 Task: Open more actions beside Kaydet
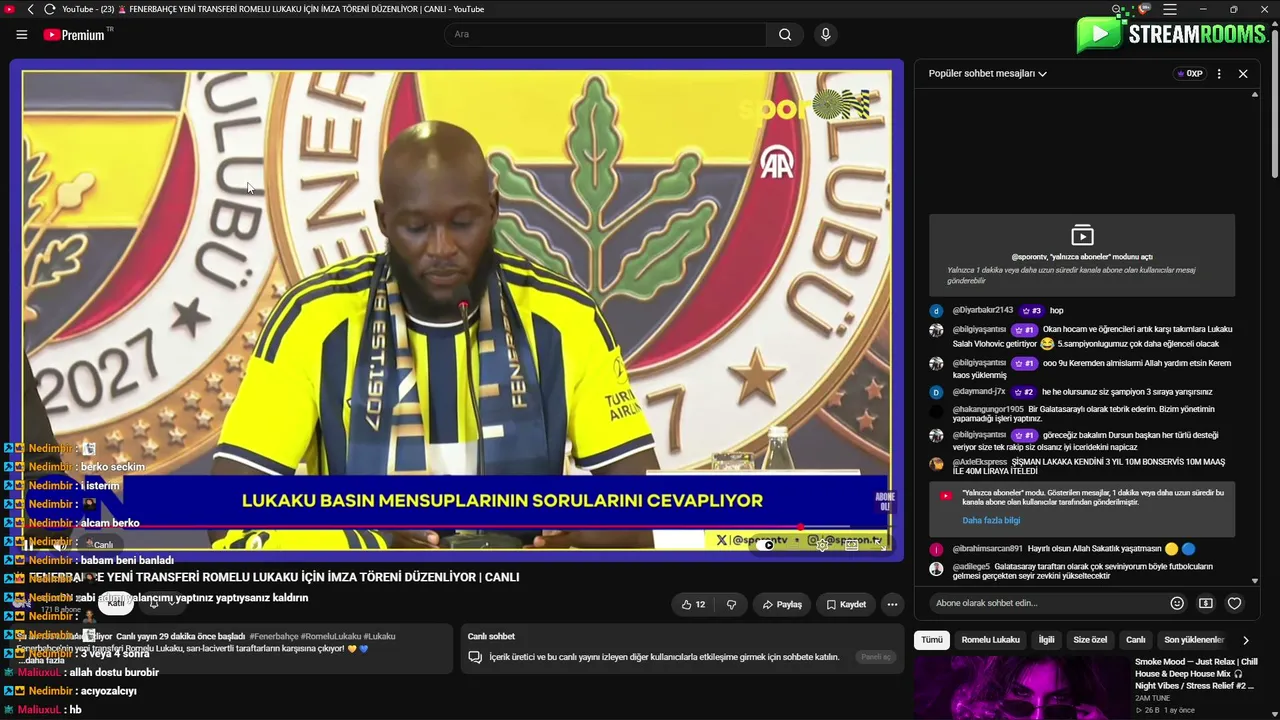(892, 604)
